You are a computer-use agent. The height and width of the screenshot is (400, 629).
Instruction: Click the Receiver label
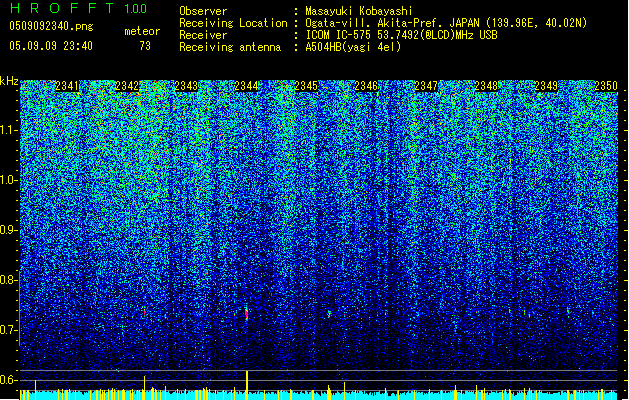203,35
